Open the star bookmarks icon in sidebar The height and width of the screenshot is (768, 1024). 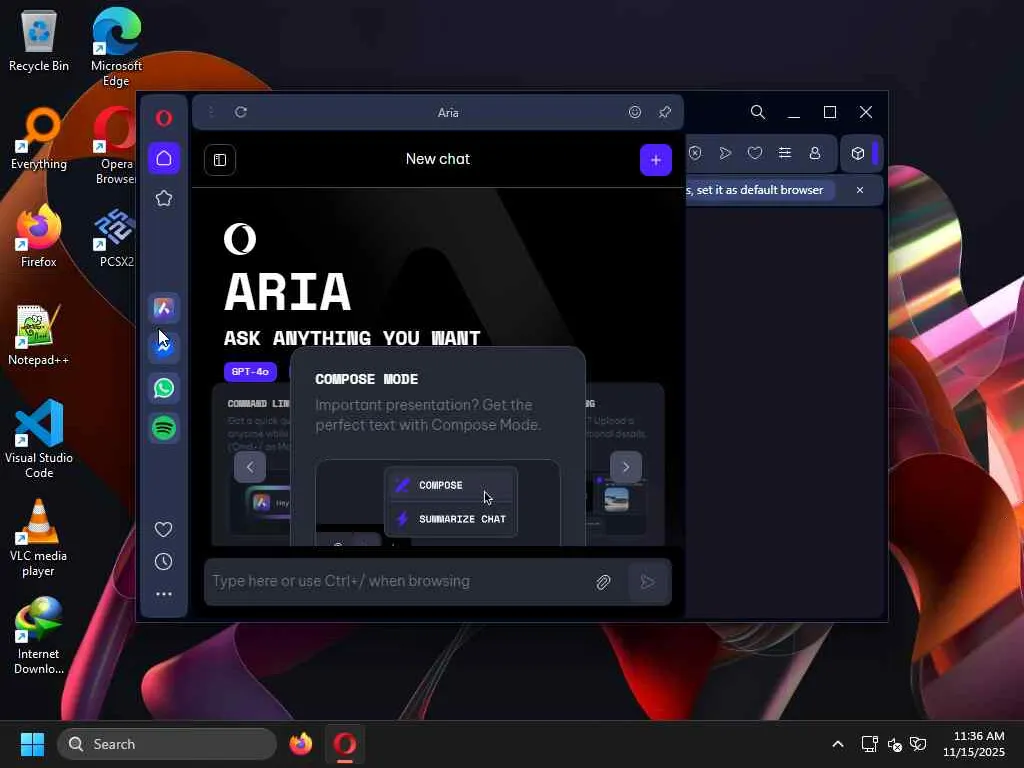click(163, 199)
